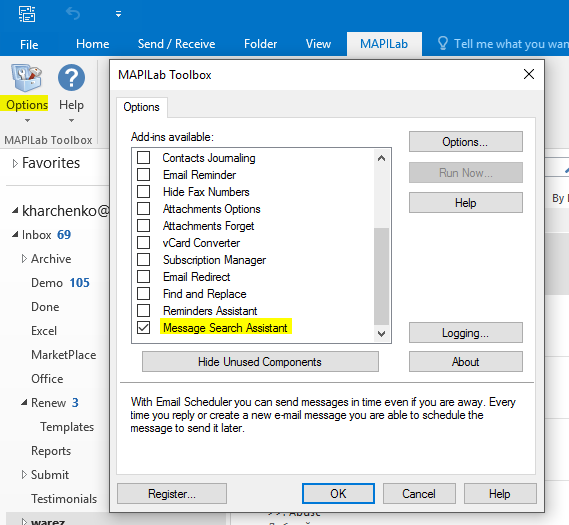This screenshot has width=569, height=525.
Task: Enable the Reminders Assistant checkbox
Action: click(143, 311)
